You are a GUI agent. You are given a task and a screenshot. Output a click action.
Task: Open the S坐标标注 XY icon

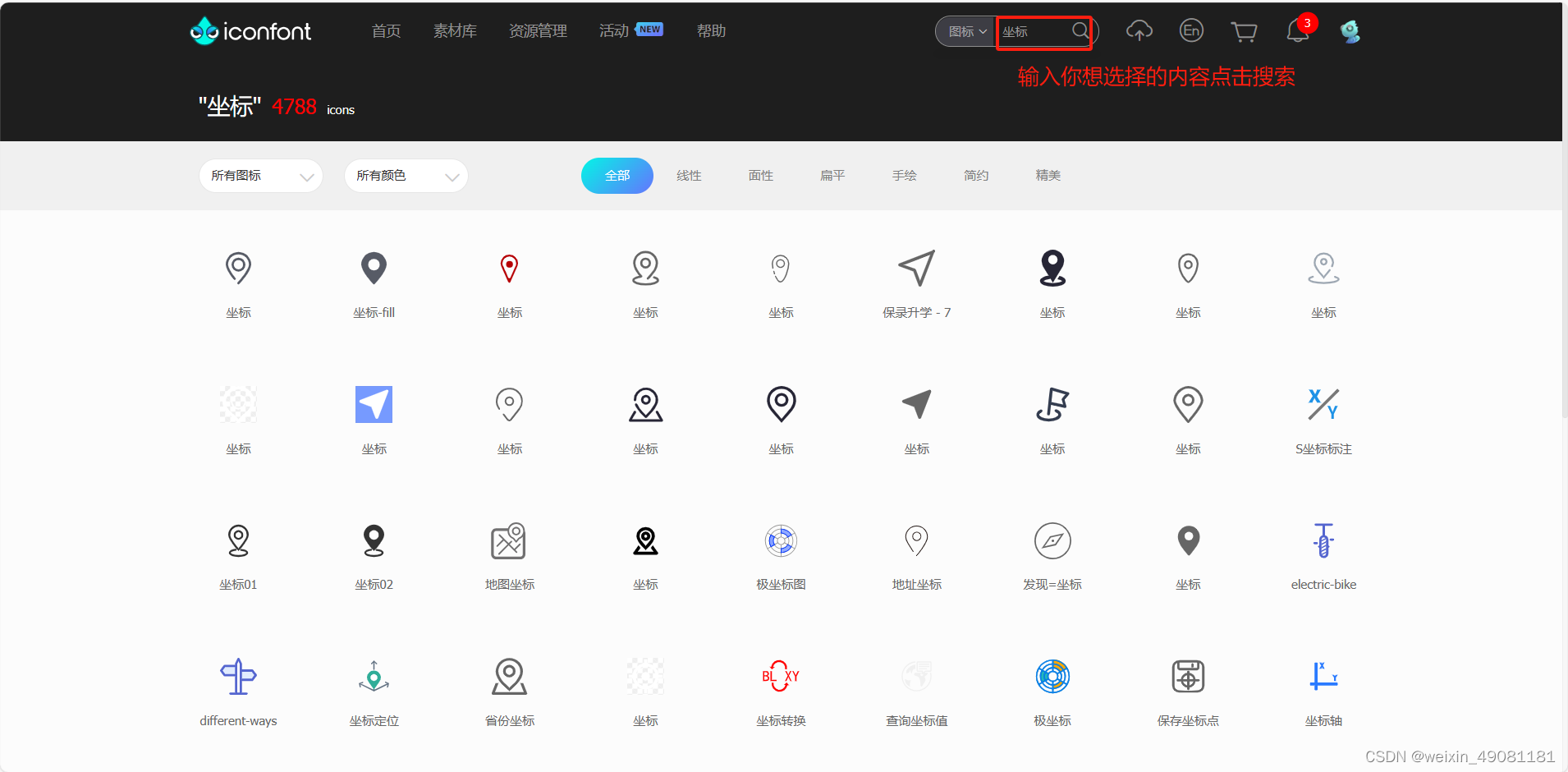1323,404
